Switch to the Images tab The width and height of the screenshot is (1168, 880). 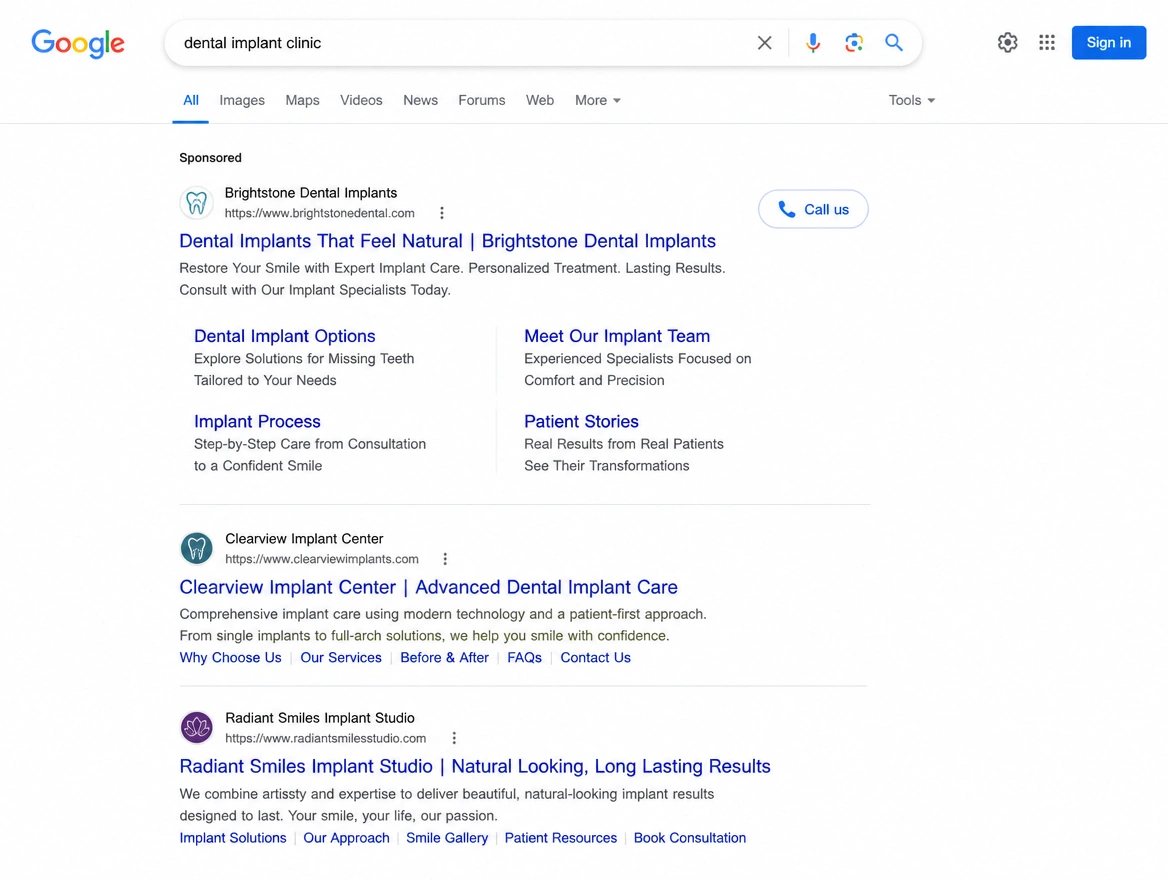point(242,100)
